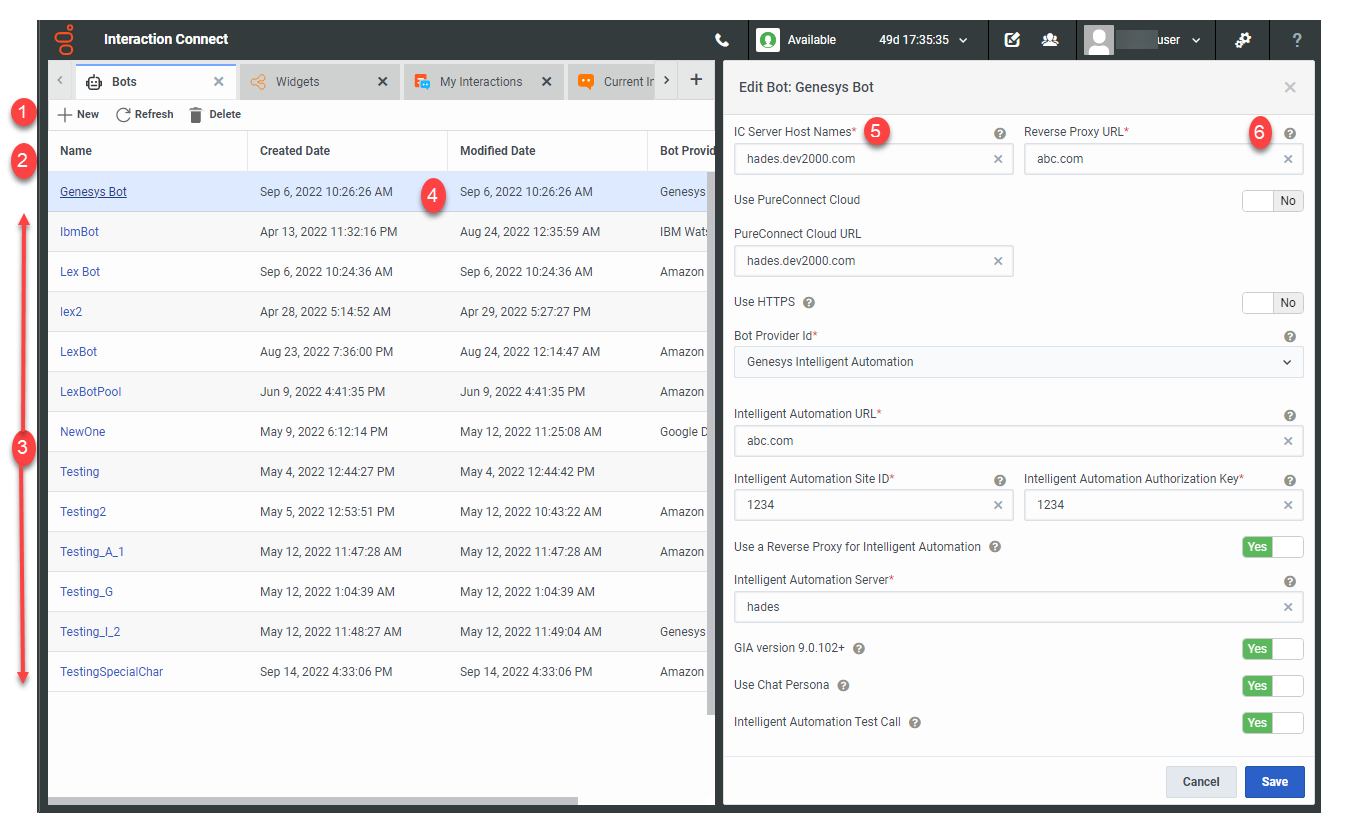Click the green Available status icon
Screen dimensions: 1358x821
tap(767, 40)
